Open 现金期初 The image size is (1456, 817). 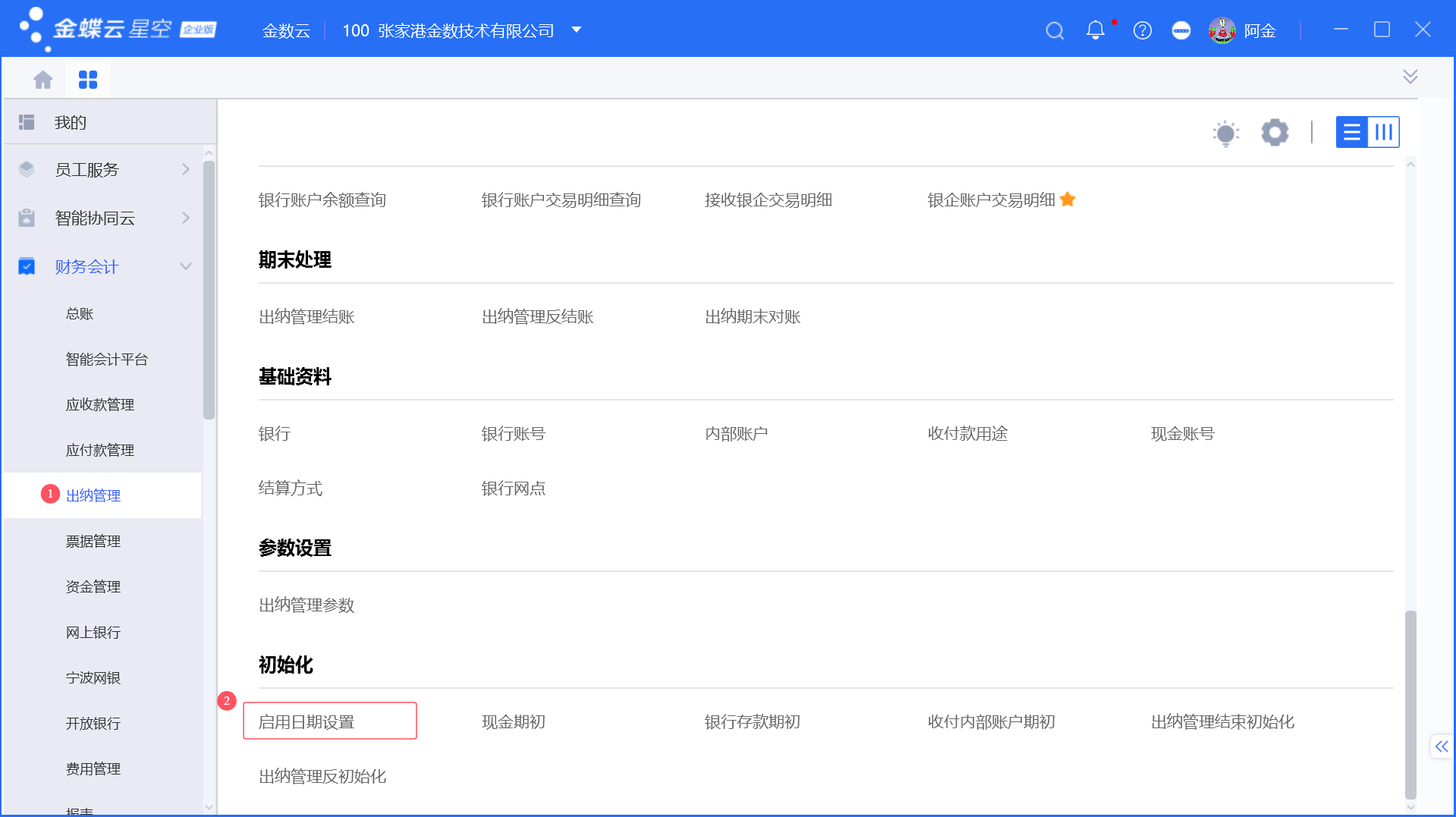514,721
